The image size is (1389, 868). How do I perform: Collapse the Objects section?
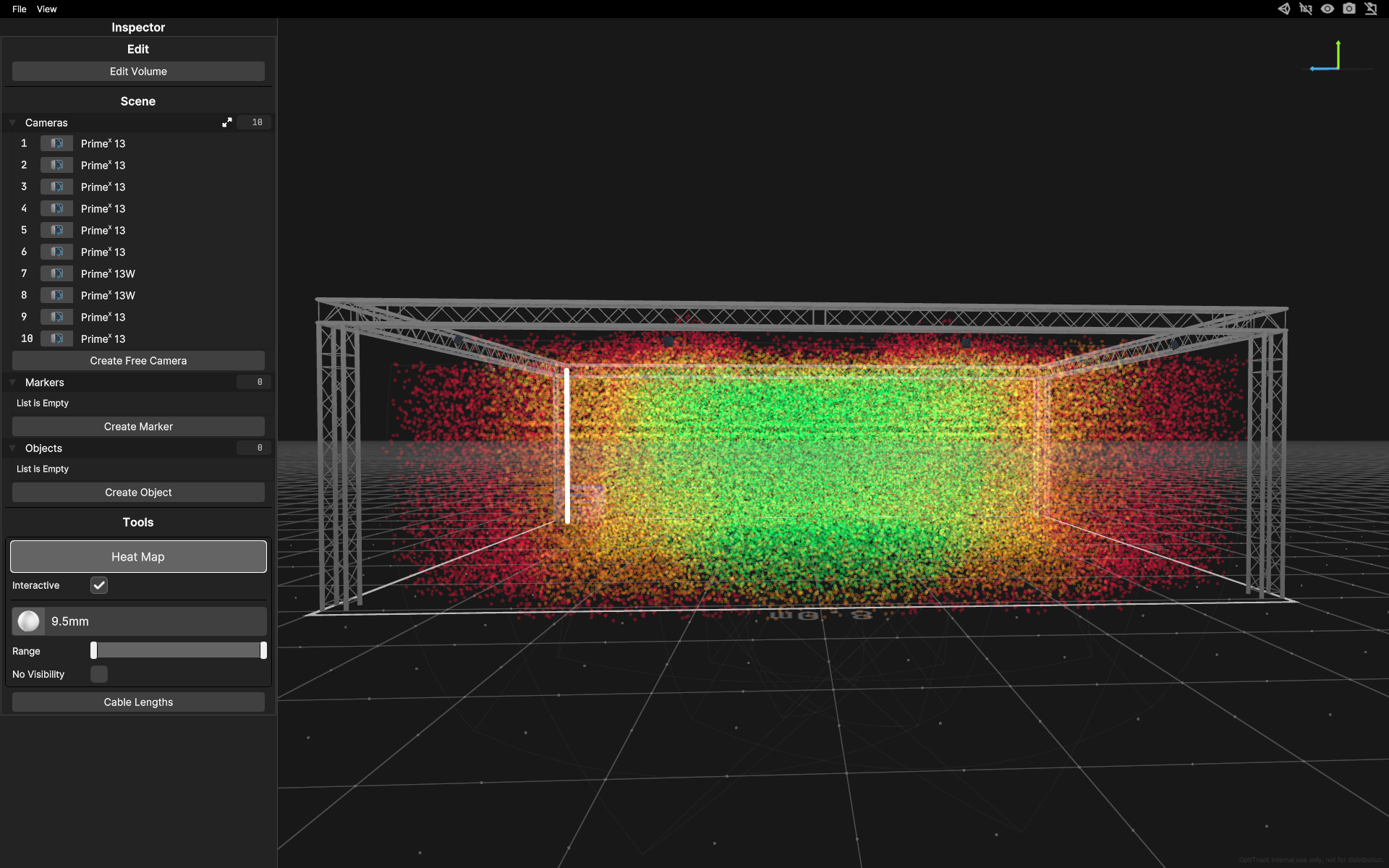[x=12, y=448]
